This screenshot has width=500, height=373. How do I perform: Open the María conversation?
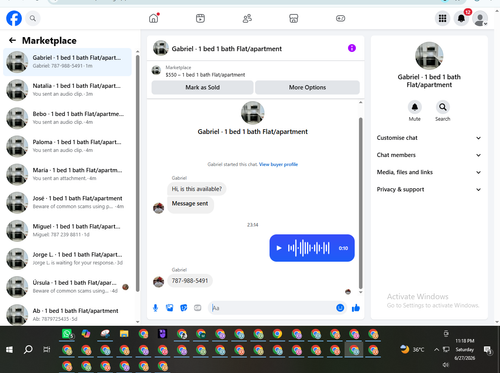pos(67,174)
